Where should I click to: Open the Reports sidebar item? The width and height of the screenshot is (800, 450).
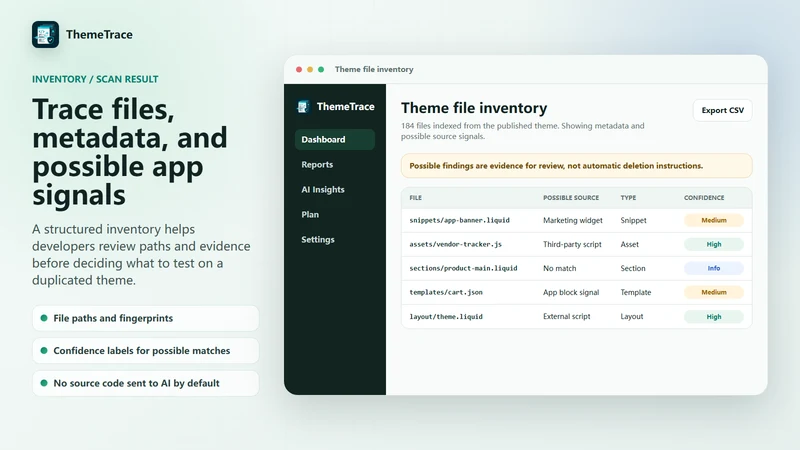point(317,164)
